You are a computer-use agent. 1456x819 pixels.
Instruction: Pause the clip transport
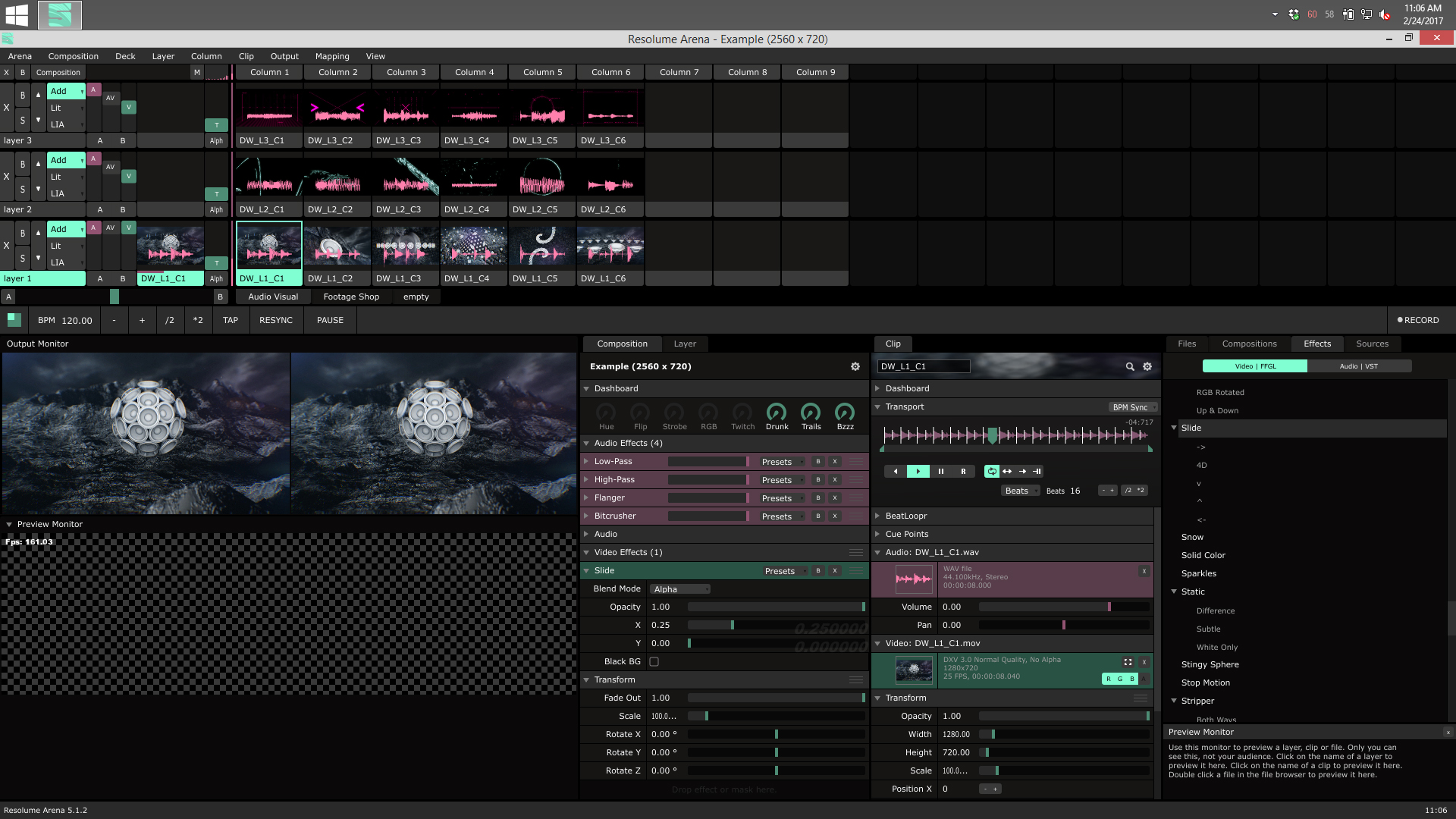(x=940, y=472)
